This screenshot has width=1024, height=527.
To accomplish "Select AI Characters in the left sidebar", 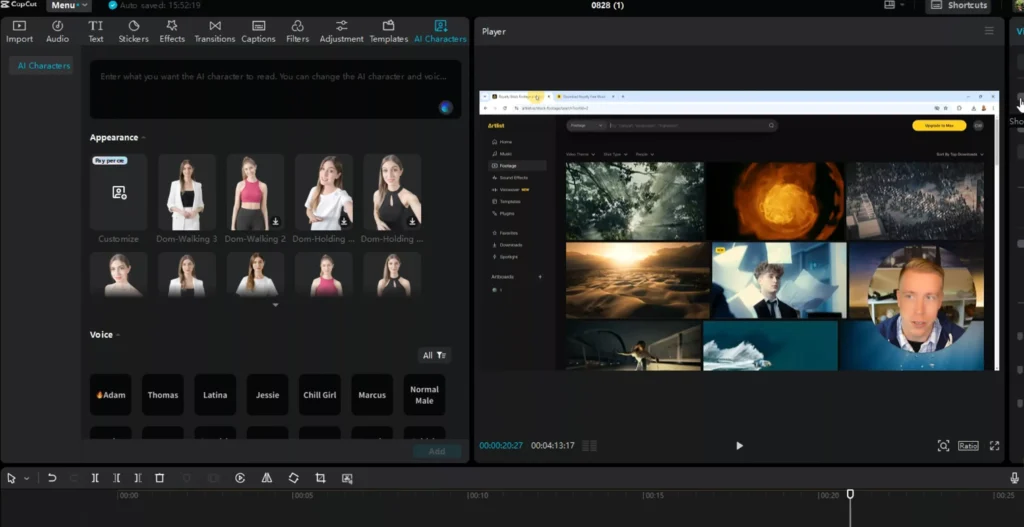I will pos(44,66).
